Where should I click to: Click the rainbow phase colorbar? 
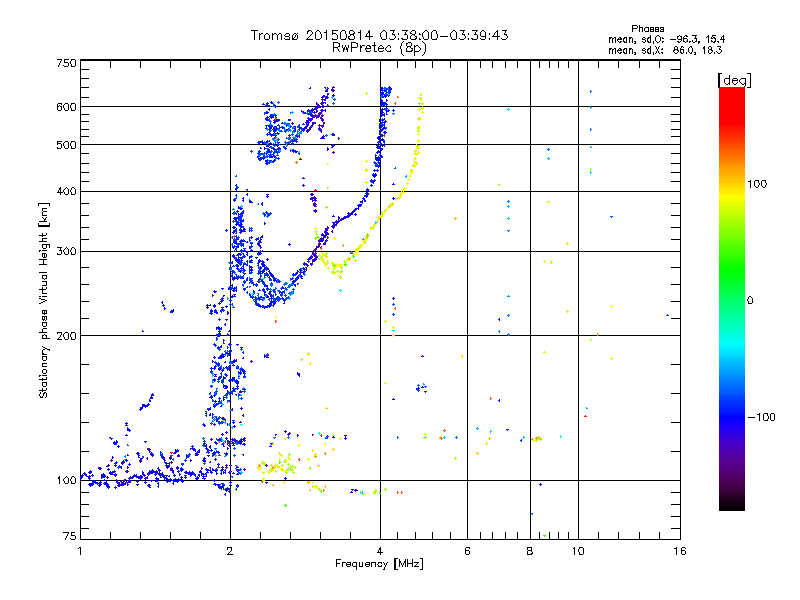tap(732, 299)
